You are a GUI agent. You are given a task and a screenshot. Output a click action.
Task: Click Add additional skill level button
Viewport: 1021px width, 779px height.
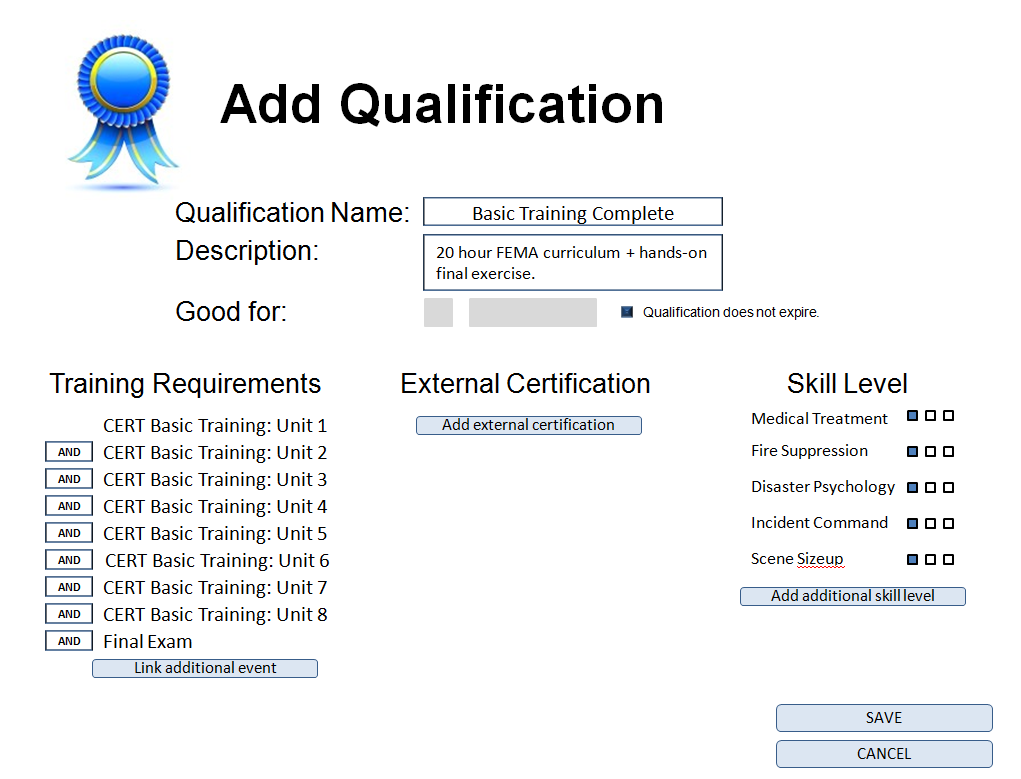[853, 596]
